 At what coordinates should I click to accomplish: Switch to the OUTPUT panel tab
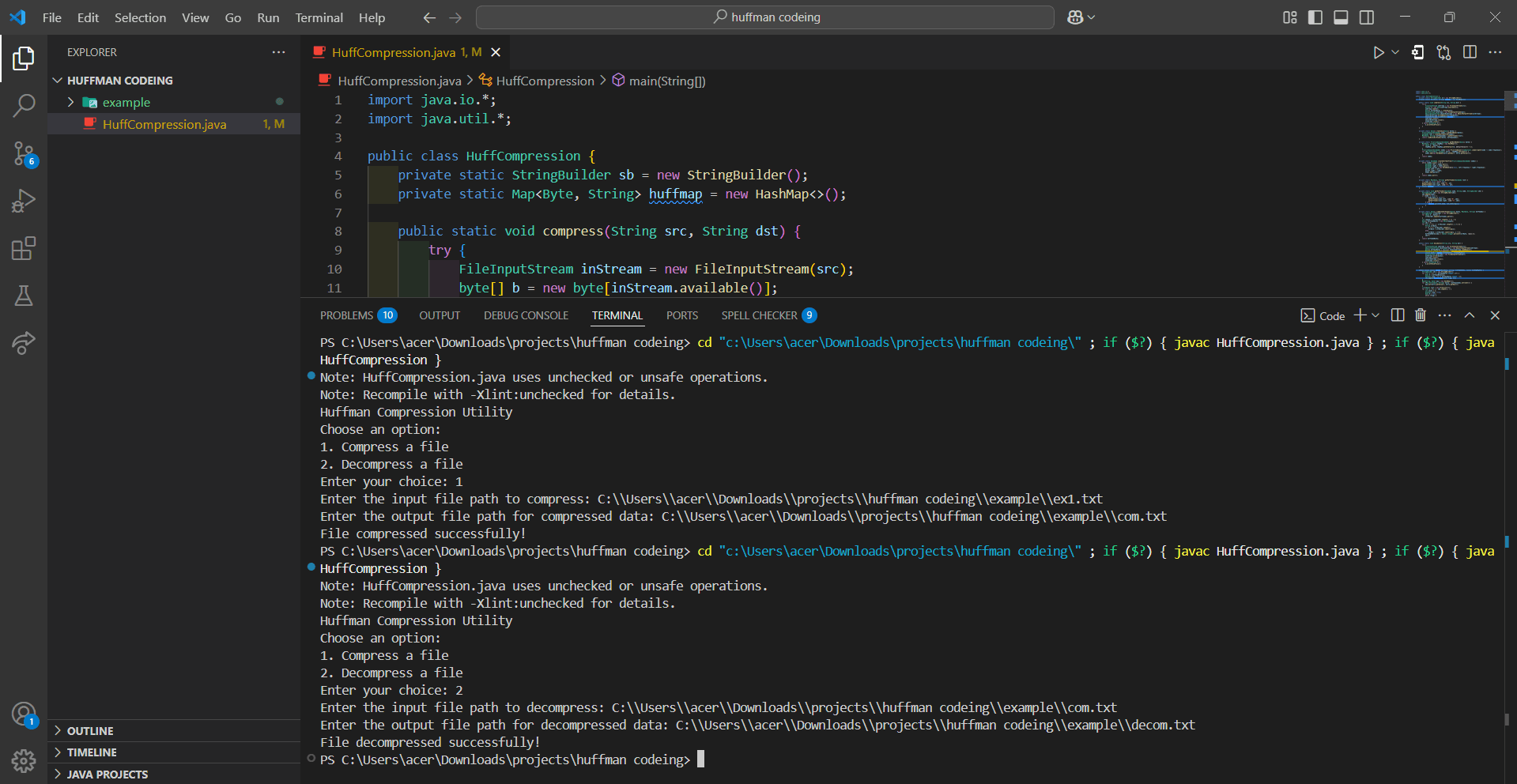tap(440, 315)
